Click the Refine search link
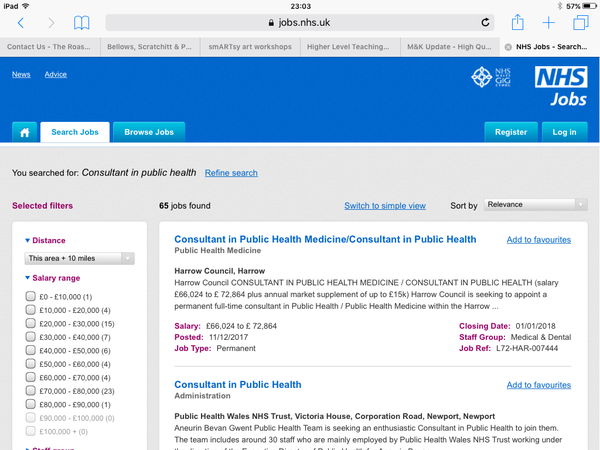Screen dimensions: 600x450 point(231,173)
